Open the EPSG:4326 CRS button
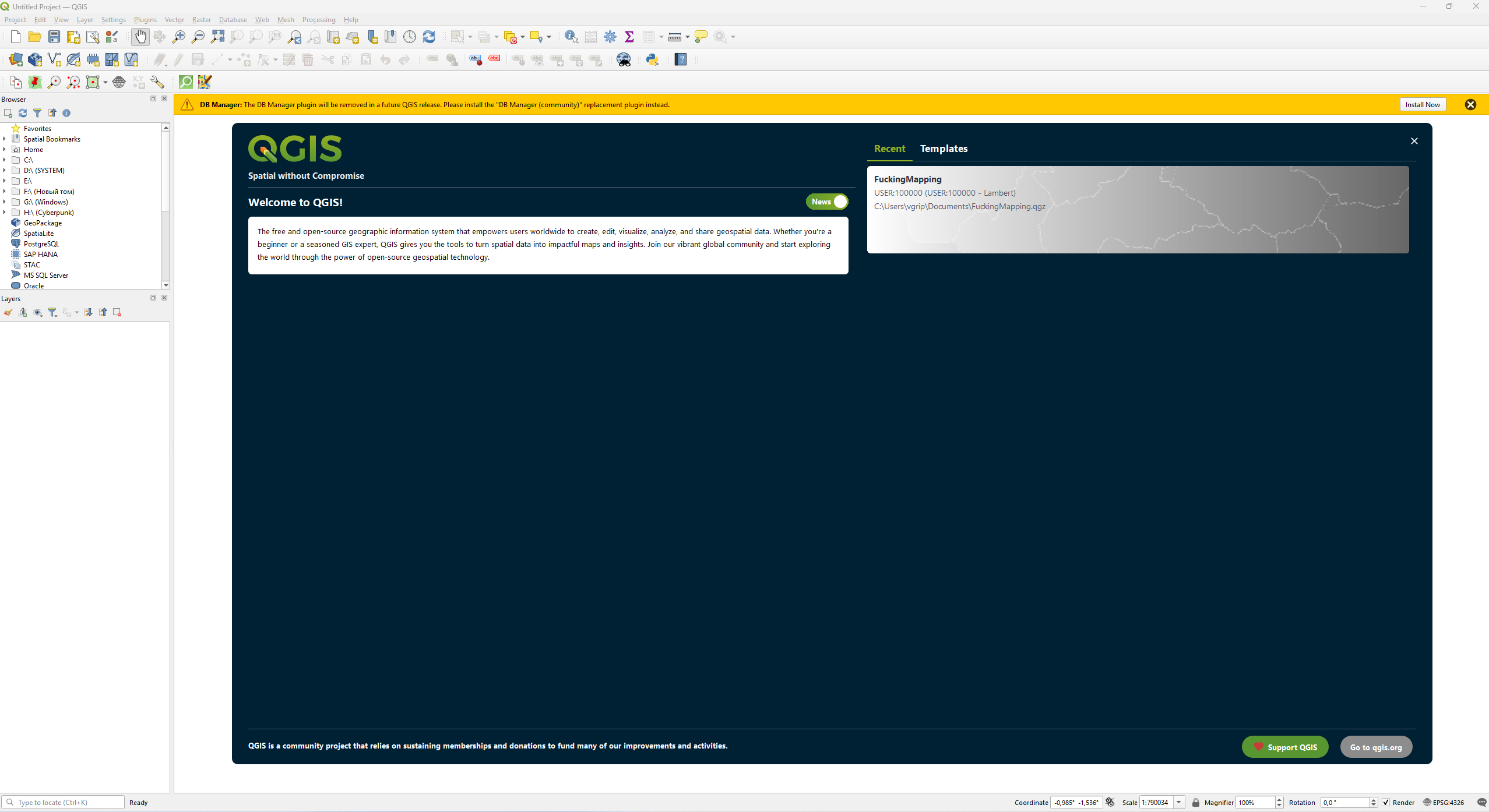This screenshot has width=1489, height=812. pyautogui.click(x=1444, y=803)
